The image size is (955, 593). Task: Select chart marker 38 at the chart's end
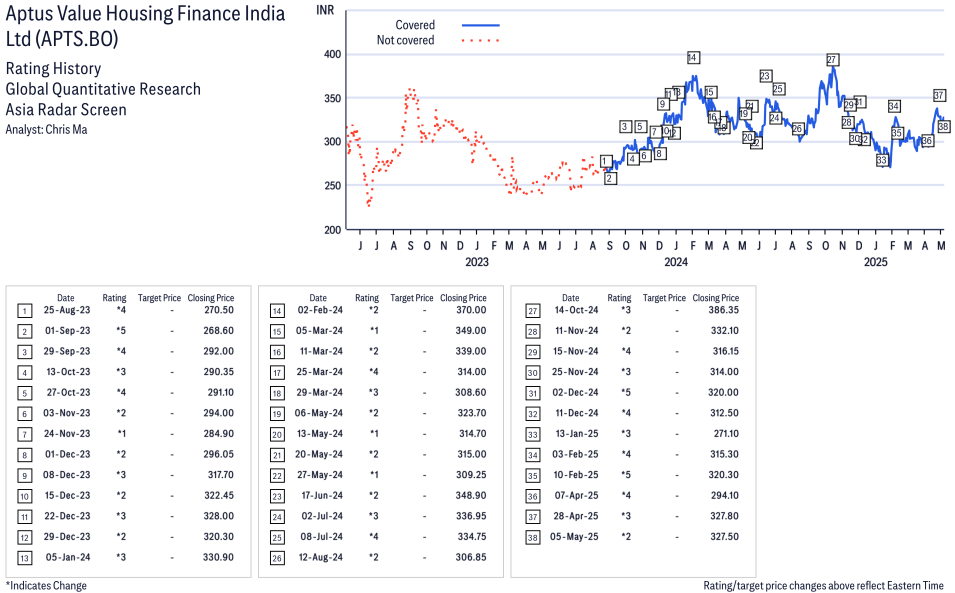click(943, 127)
